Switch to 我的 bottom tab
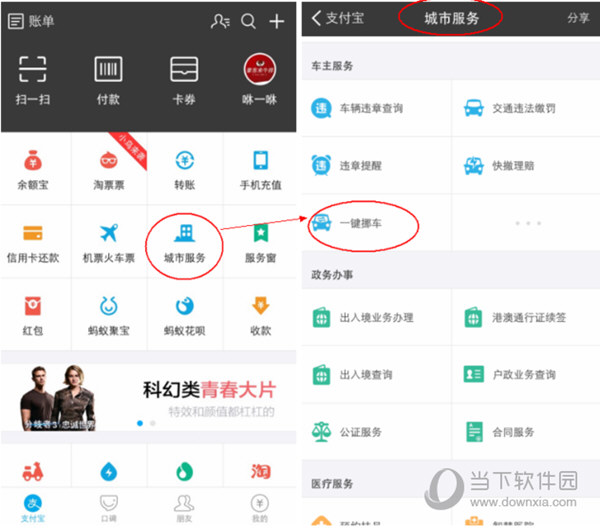This screenshot has width=600, height=530. click(x=260, y=509)
